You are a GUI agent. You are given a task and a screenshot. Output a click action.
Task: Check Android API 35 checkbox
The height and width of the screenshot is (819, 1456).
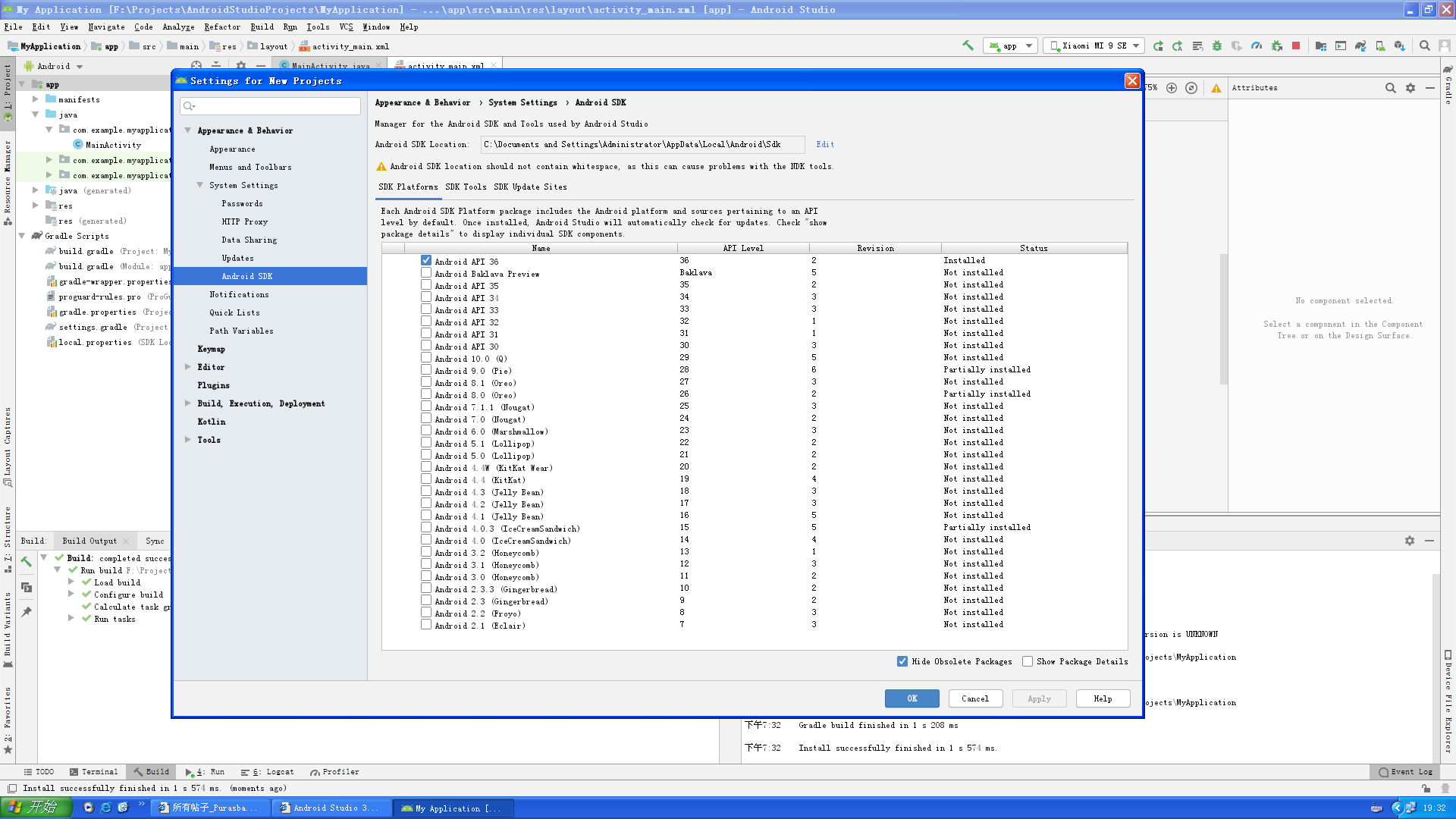(x=426, y=284)
